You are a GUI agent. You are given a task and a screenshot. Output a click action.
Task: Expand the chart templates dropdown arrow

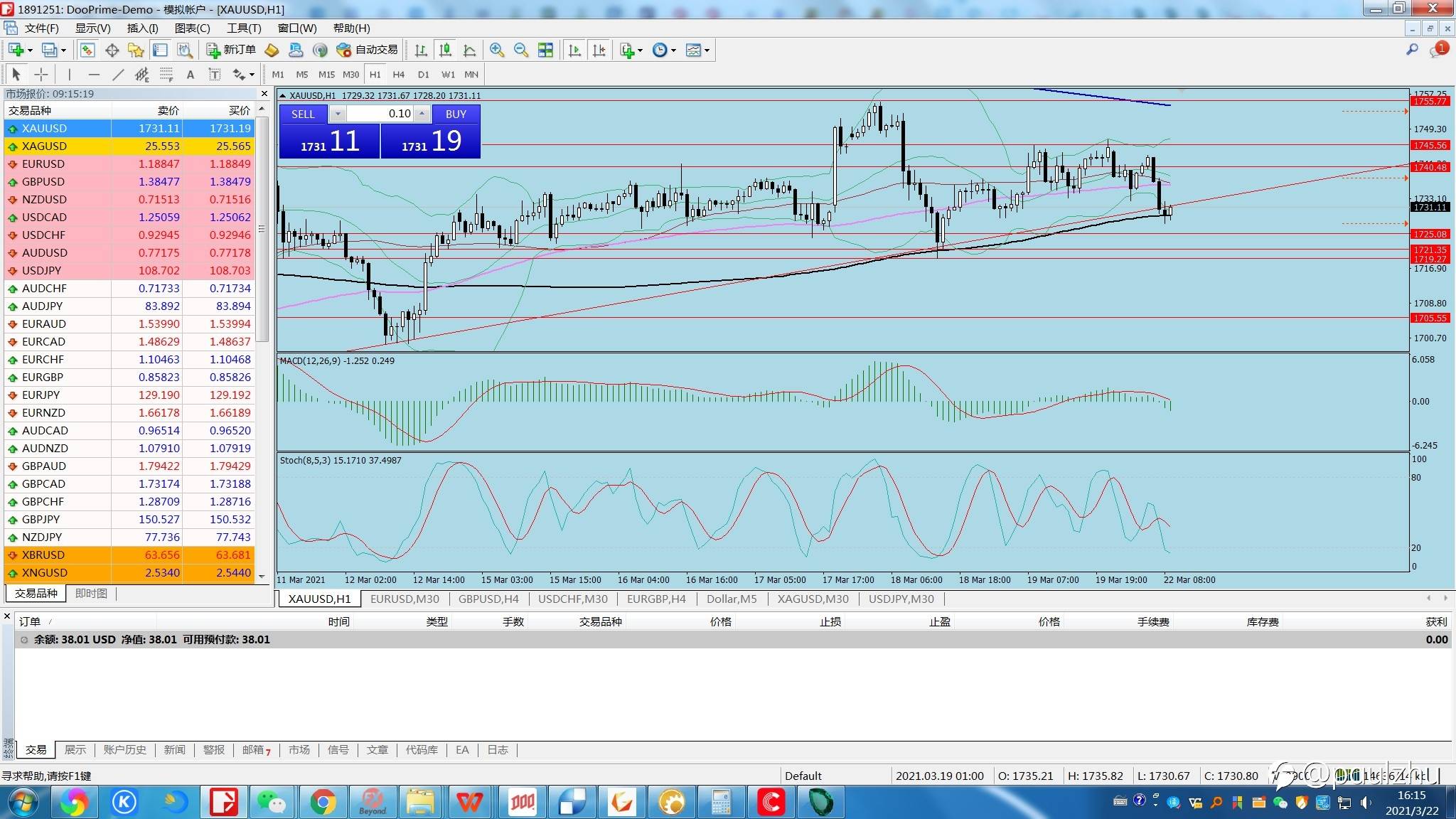pos(707,50)
